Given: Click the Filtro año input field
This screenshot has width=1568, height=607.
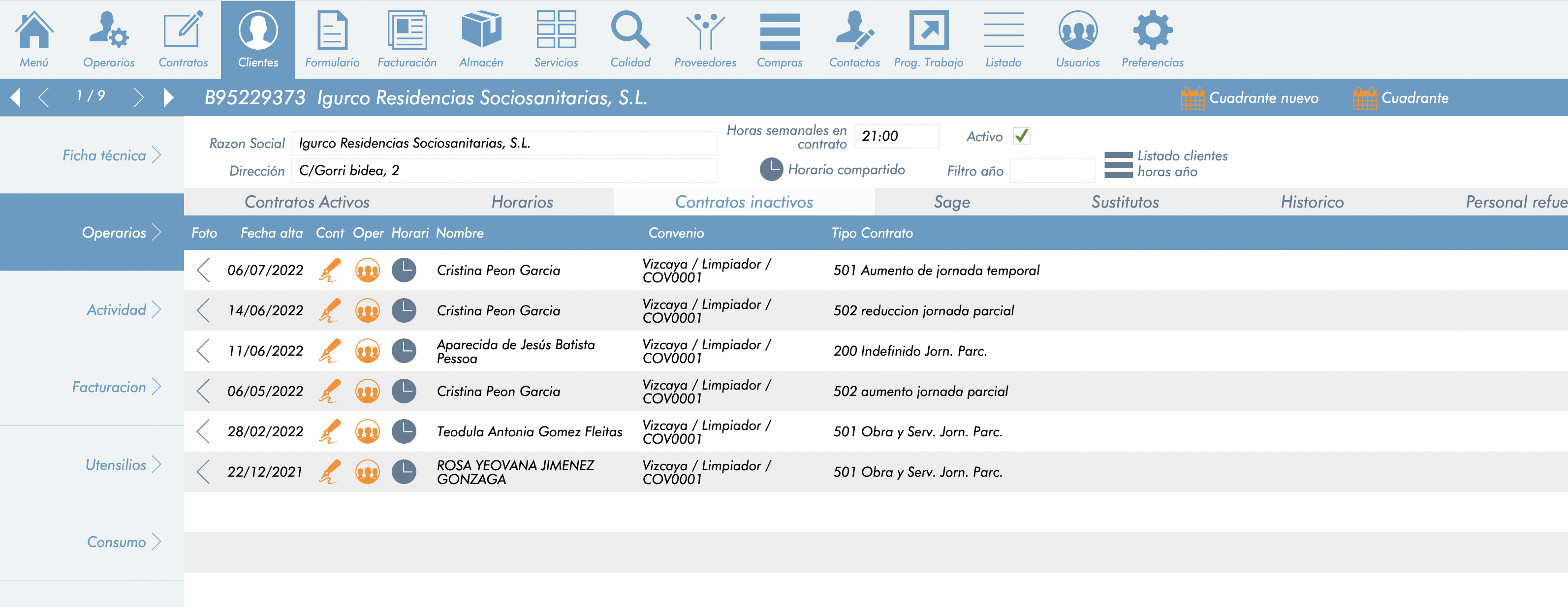Looking at the screenshot, I should point(1052,171).
